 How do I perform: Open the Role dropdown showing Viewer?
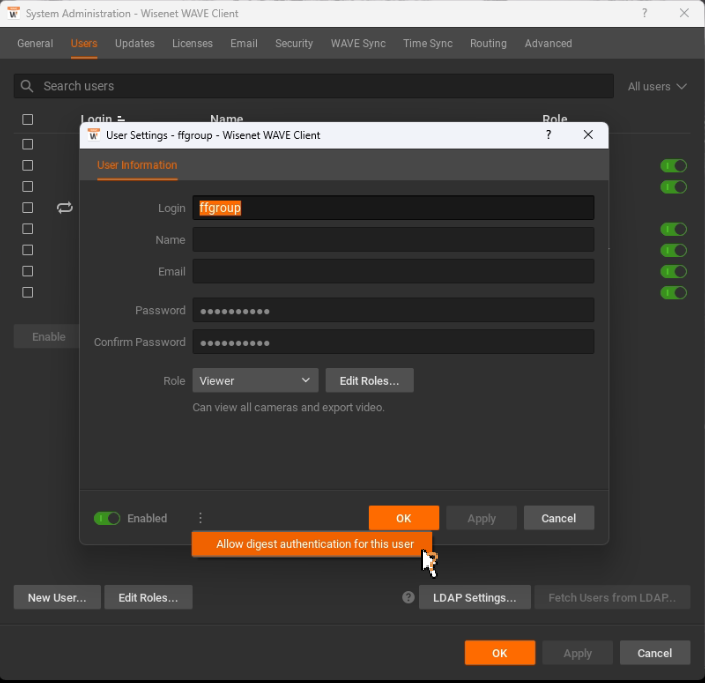(255, 380)
